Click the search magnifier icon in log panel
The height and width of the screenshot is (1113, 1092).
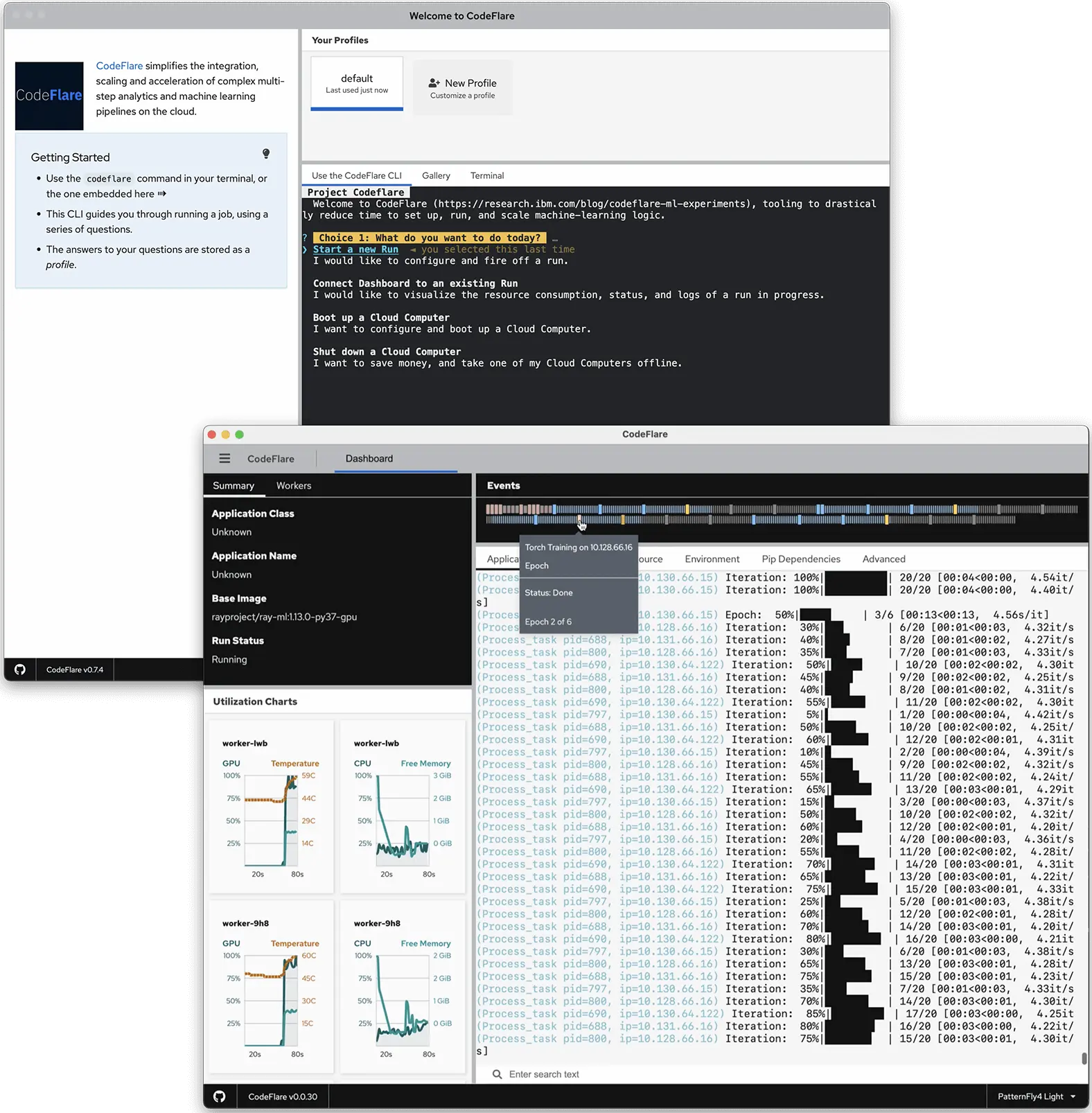tap(497, 1074)
